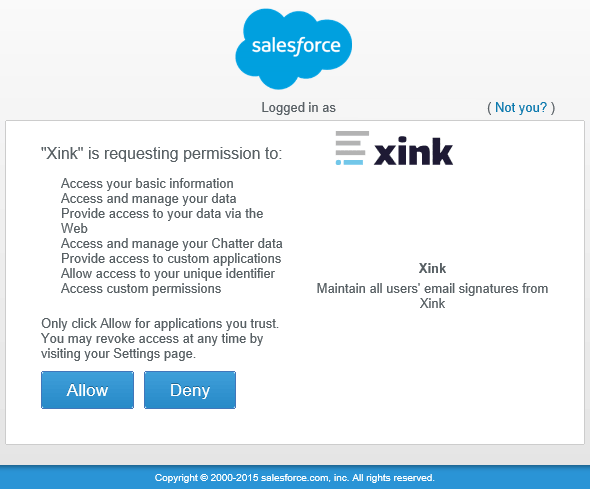Click the "Only click Allow" warning text
Image resolution: width=590 pixels, height=489 pixels.
160,339
